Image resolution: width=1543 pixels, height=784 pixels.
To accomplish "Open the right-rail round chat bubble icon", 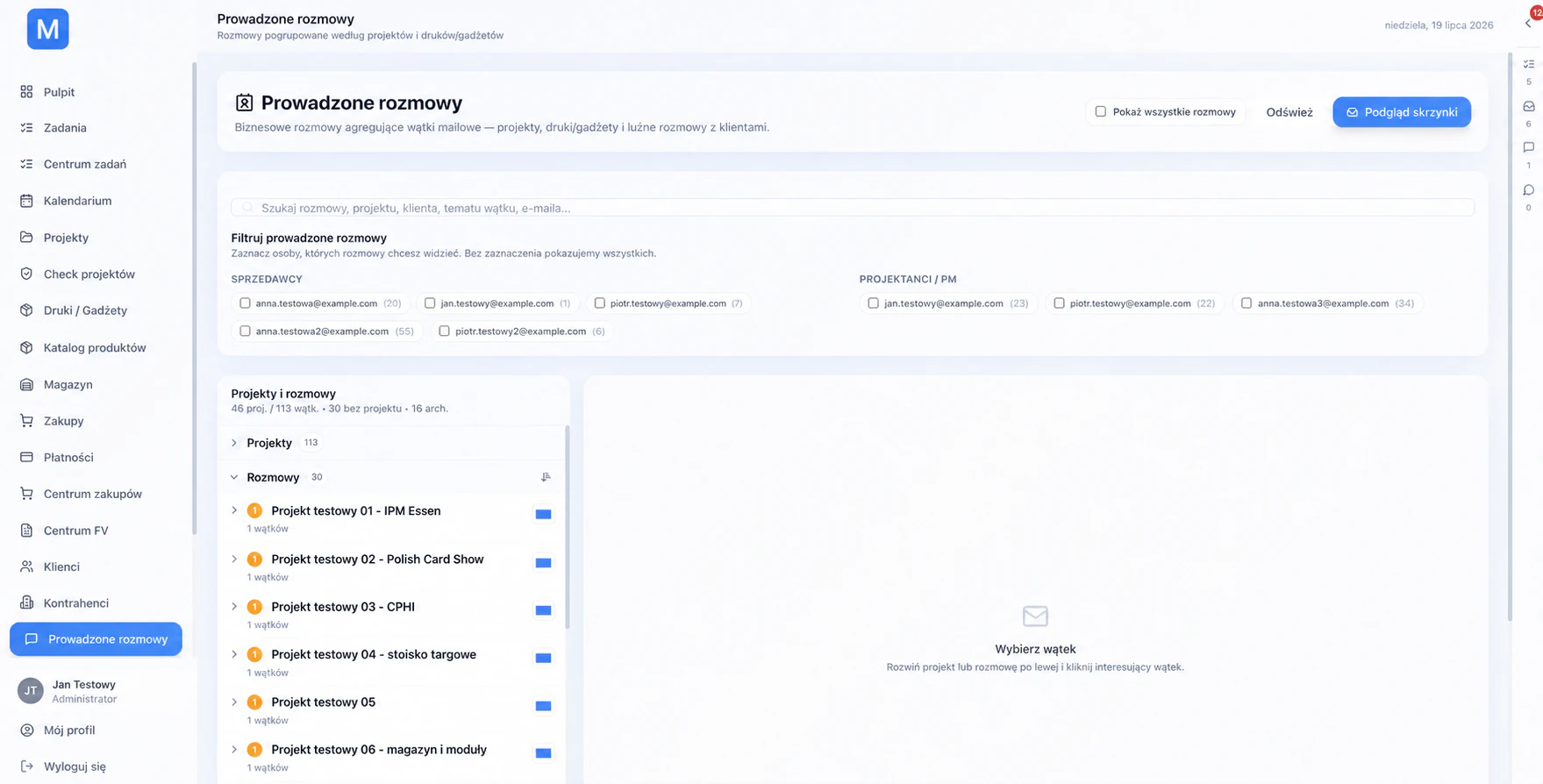I will [1529, 190].
